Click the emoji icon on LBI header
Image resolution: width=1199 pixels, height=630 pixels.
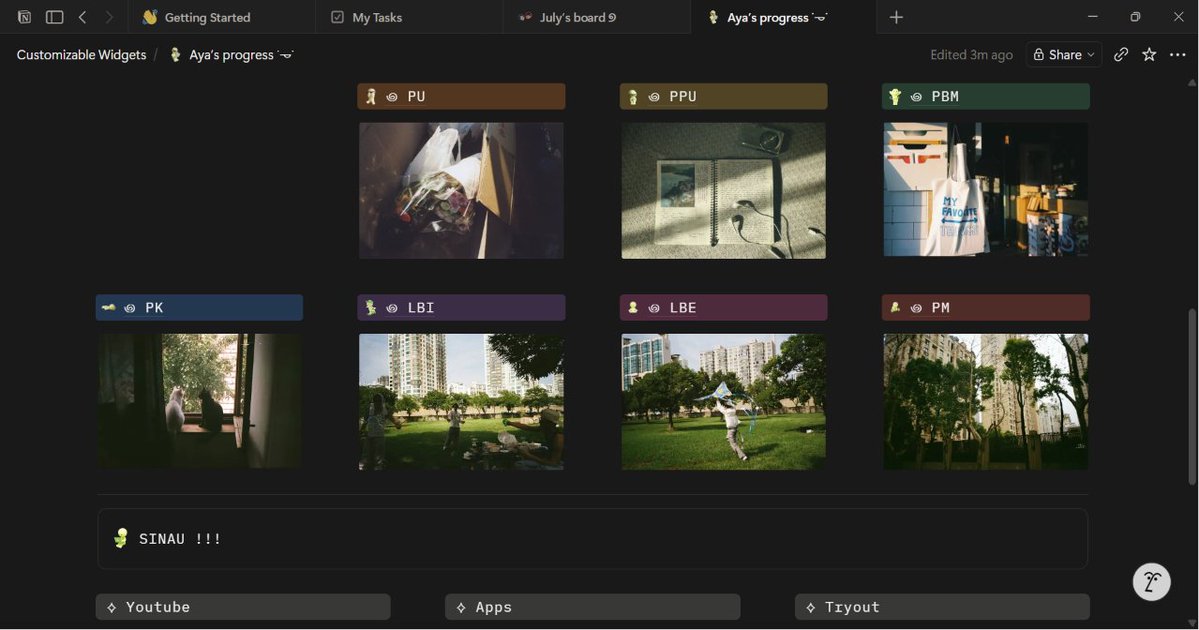coord(371,307)
